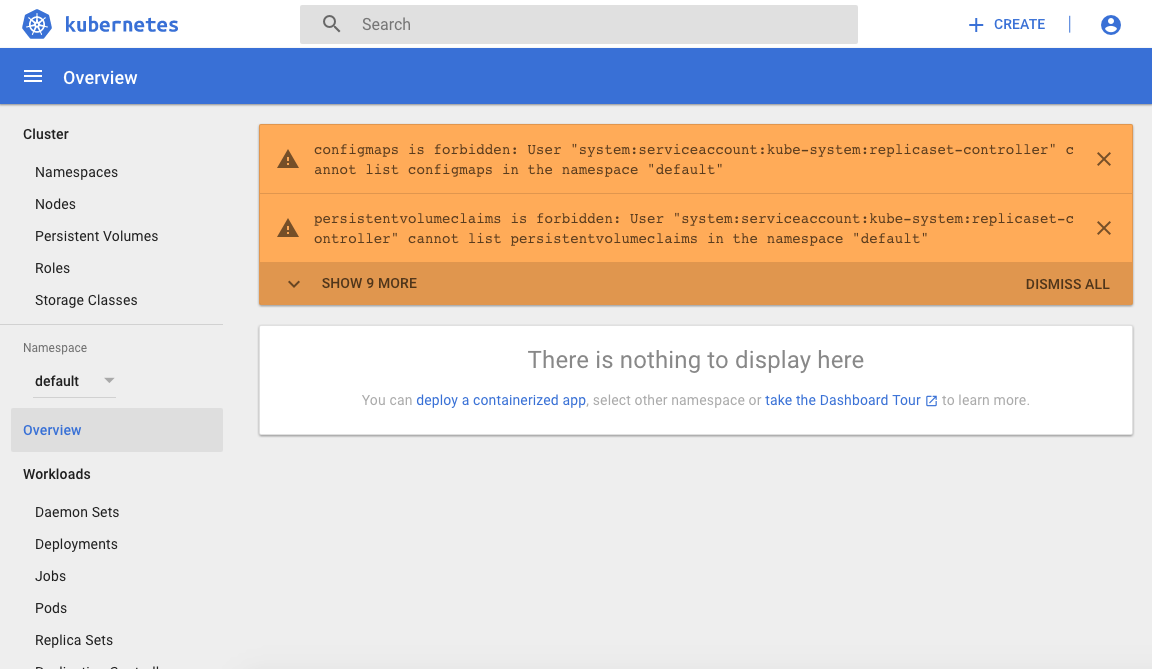The height and width of the screenshot is (669, 1152).
Task: Open the deploy a containerized app link
Action: click(500, 400)
